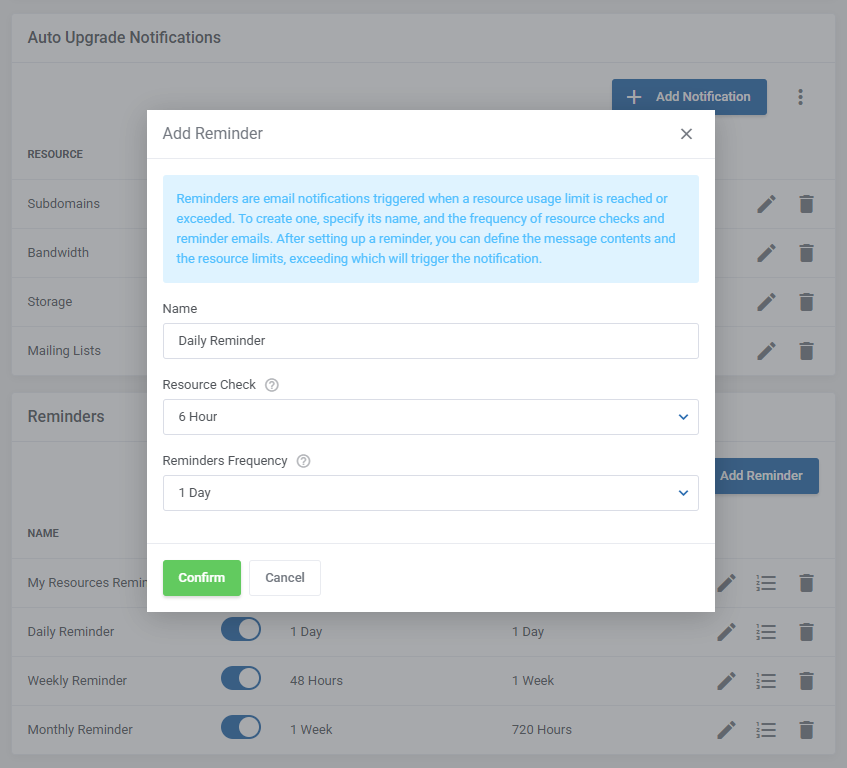Delete the Monthly Reminder
This screenshot has width=847, height=768.
click(806, 729)
